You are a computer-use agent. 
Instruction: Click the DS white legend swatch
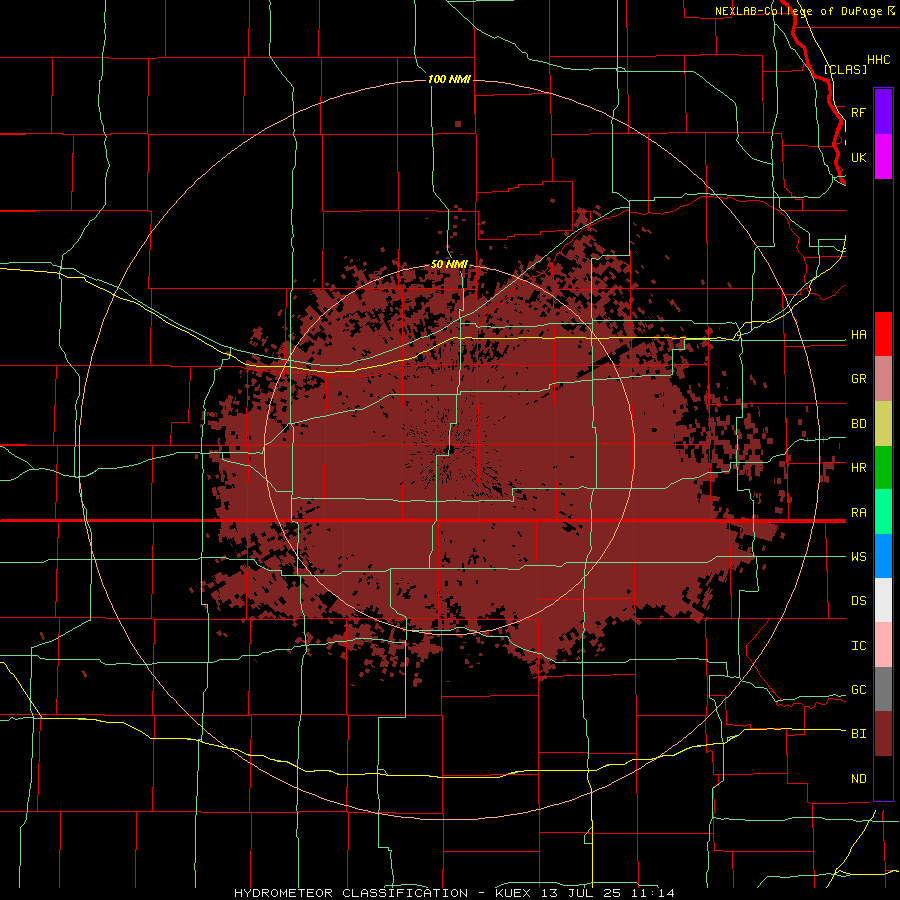883,600
